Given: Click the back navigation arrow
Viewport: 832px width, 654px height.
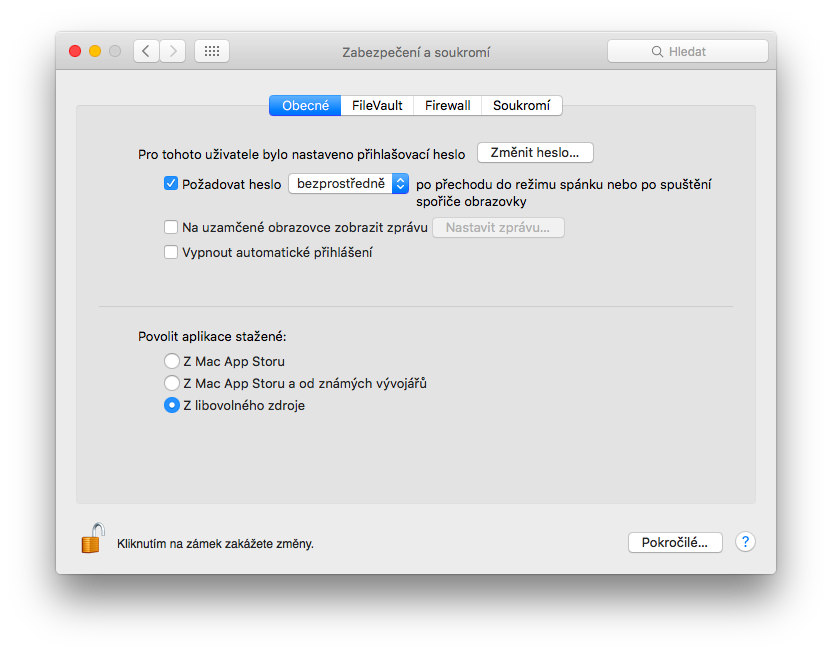Looking at the screenshot, I should tap(146, 50).
